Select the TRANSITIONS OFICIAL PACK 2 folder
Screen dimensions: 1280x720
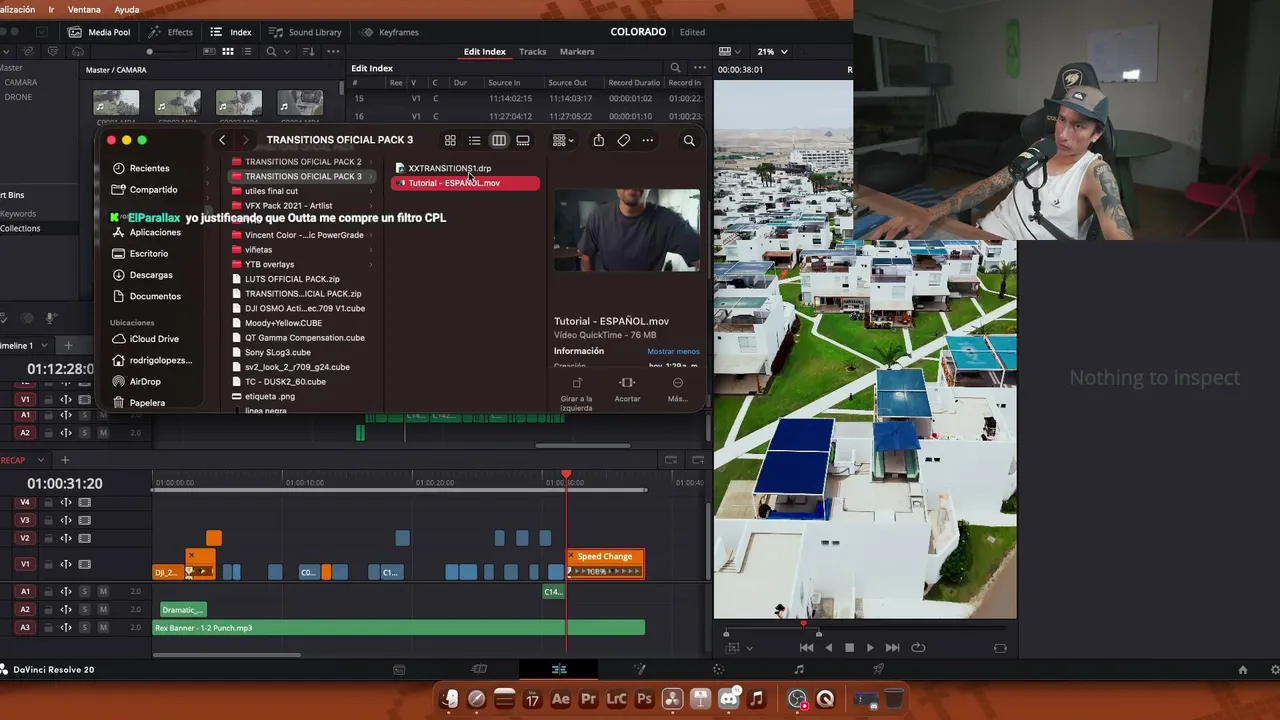(303, 162)
